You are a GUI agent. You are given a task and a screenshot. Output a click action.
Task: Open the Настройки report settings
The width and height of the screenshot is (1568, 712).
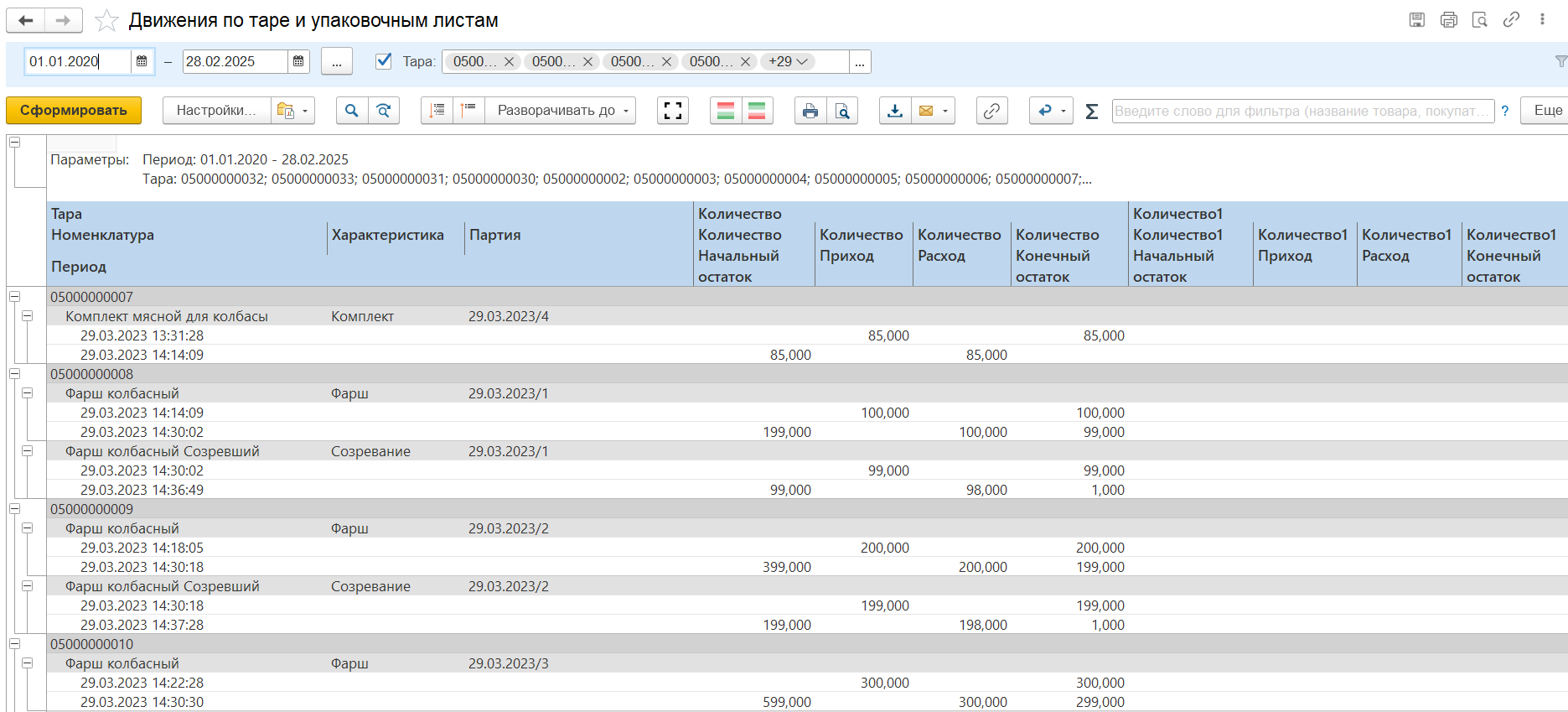pyautogui.click(x=216, y=111)
